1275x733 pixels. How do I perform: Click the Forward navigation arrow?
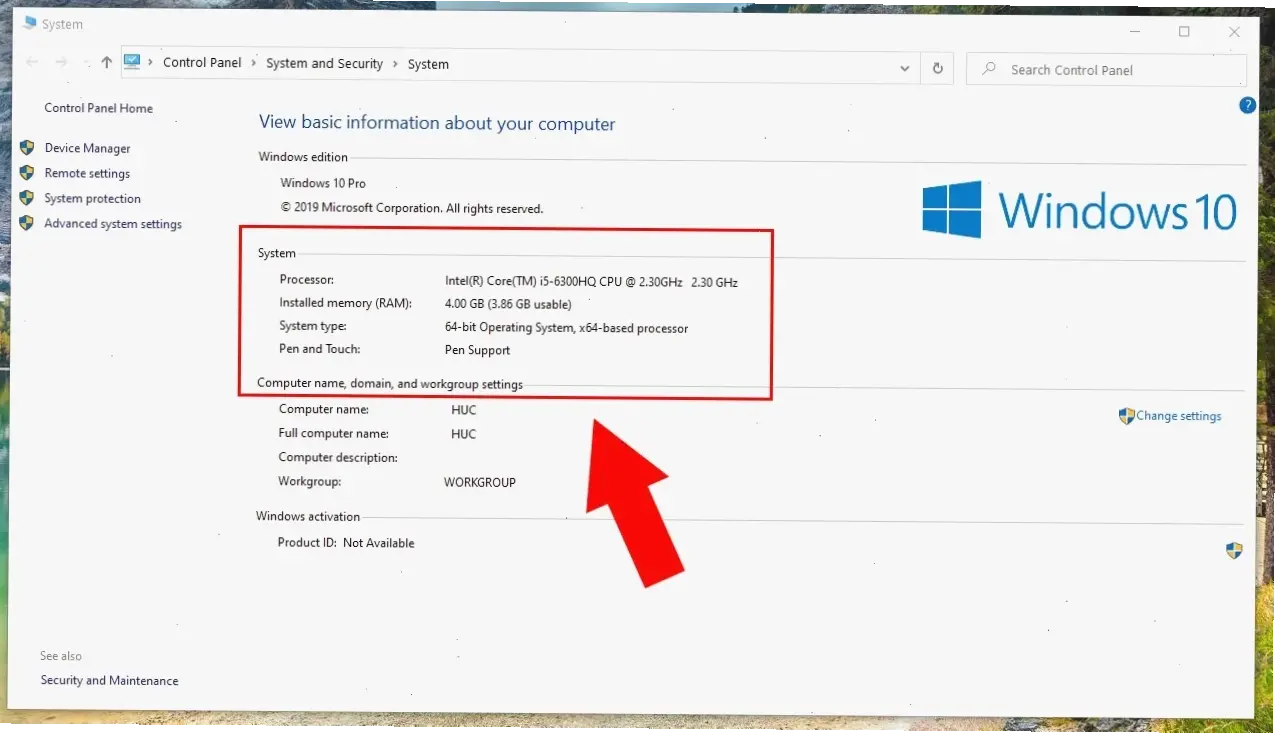pyautogui.click(x=61, y=62)
